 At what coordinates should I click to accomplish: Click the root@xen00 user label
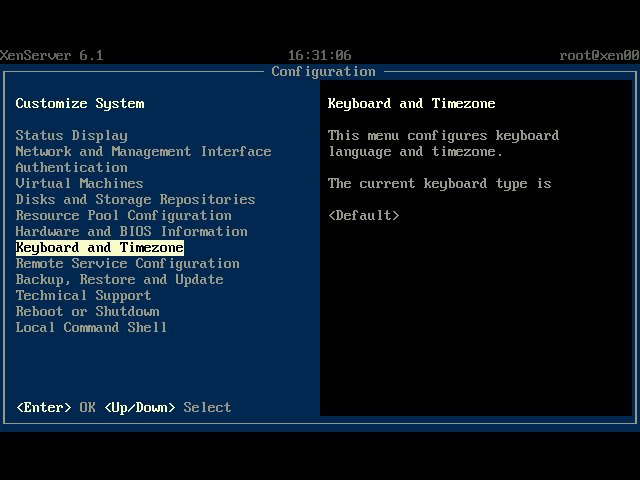[x=599, y=56]
